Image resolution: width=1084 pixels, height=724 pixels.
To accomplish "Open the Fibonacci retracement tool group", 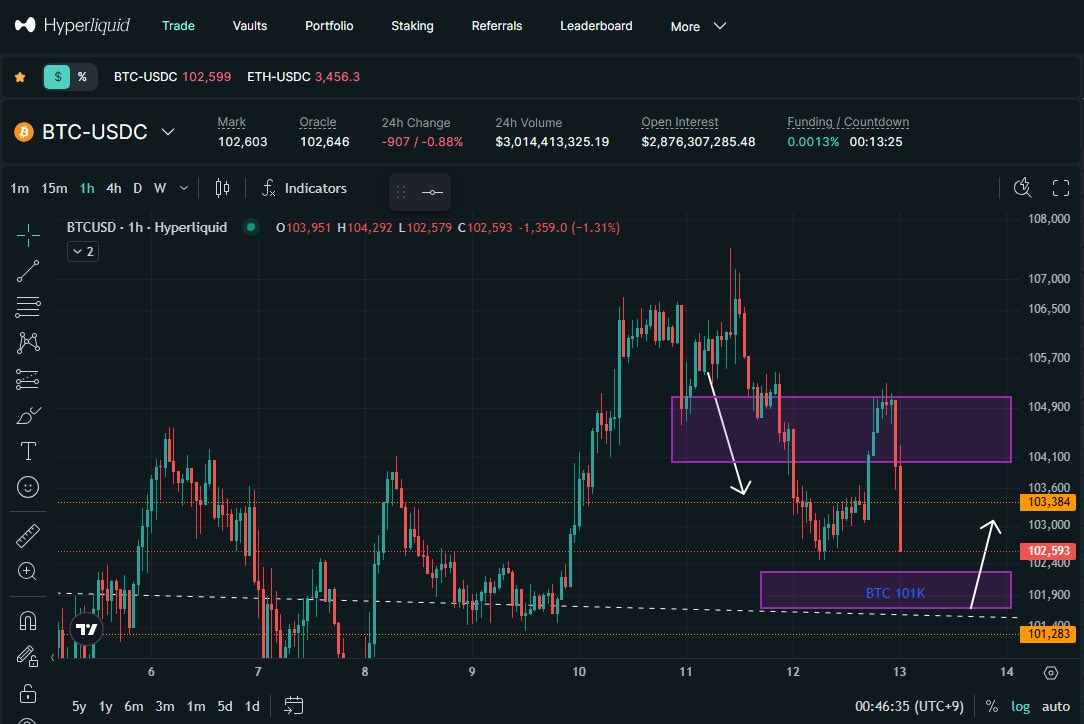I will point(28,306).
